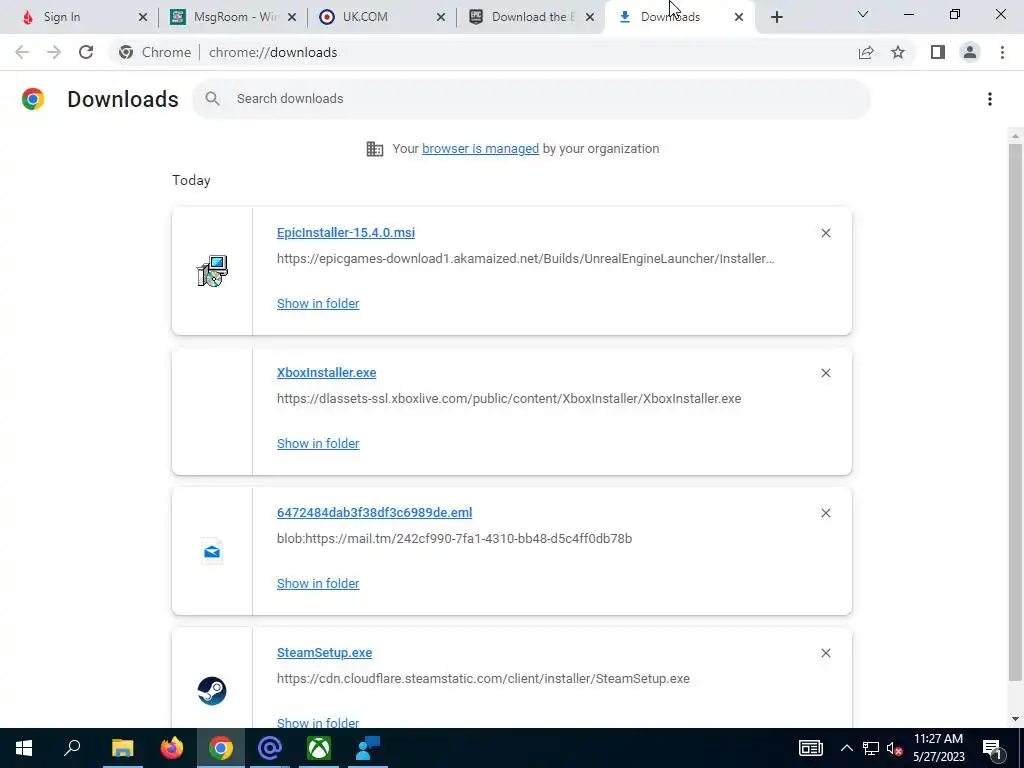Reload the downloads page

point(86,52)
